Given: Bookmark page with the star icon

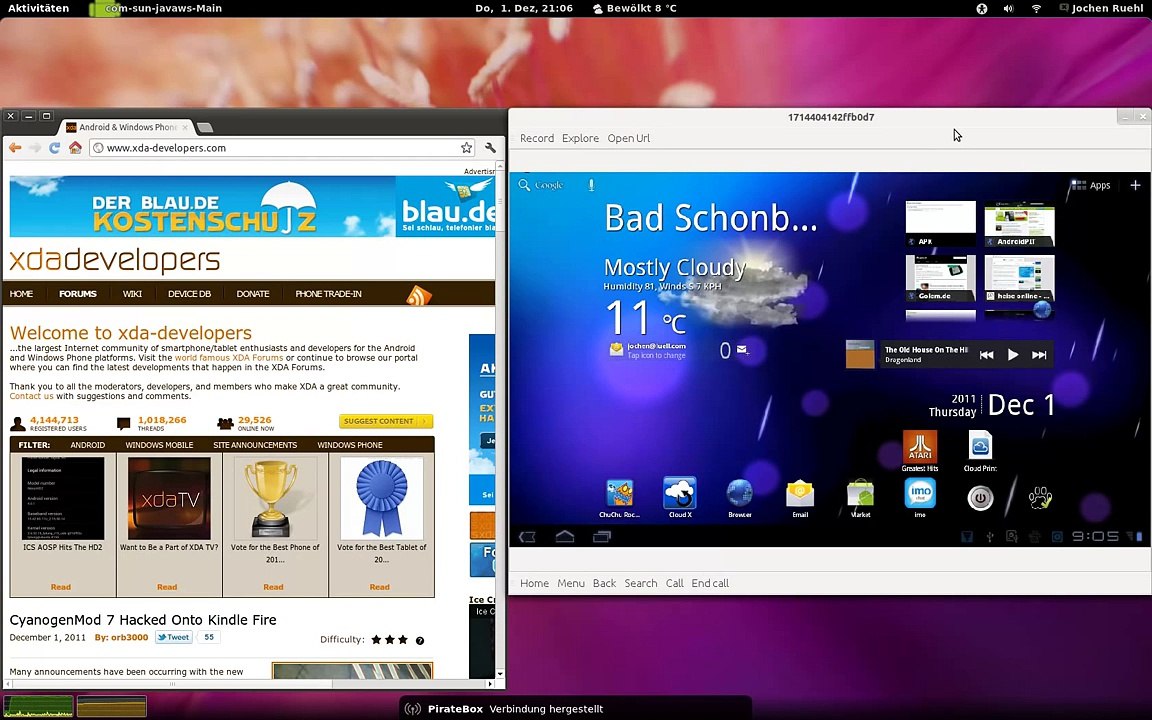Looking at the screenshot, I should tap(467, 148).
